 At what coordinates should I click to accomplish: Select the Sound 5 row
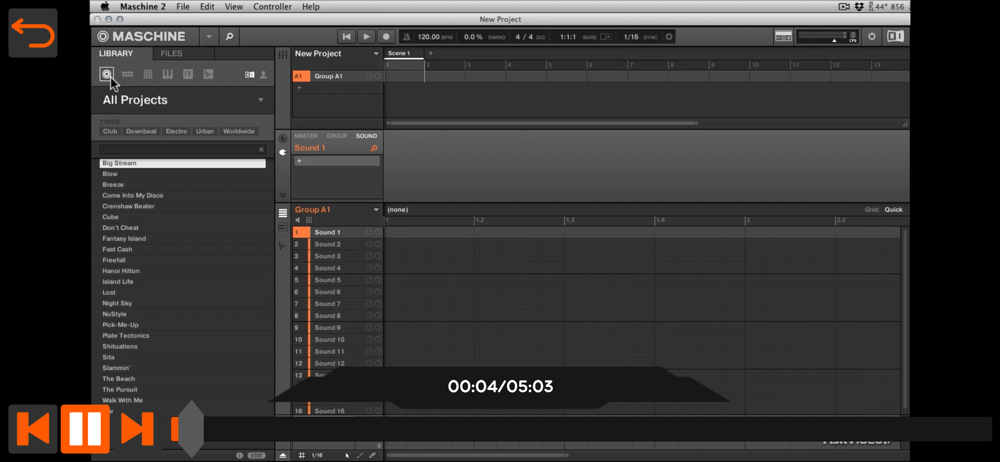tap(337, 280)
